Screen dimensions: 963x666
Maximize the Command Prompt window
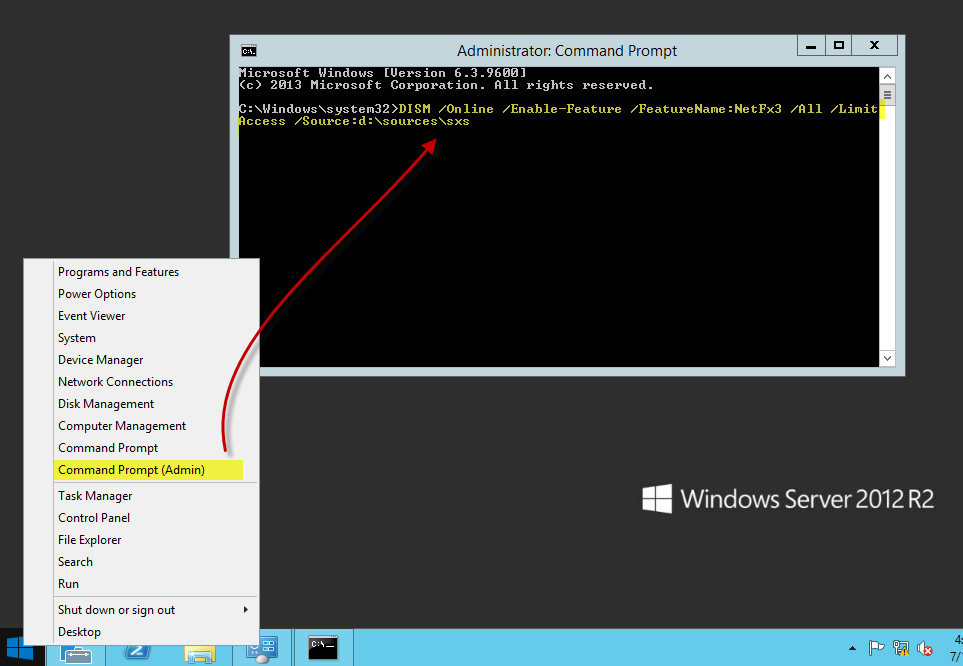(838, 45)
